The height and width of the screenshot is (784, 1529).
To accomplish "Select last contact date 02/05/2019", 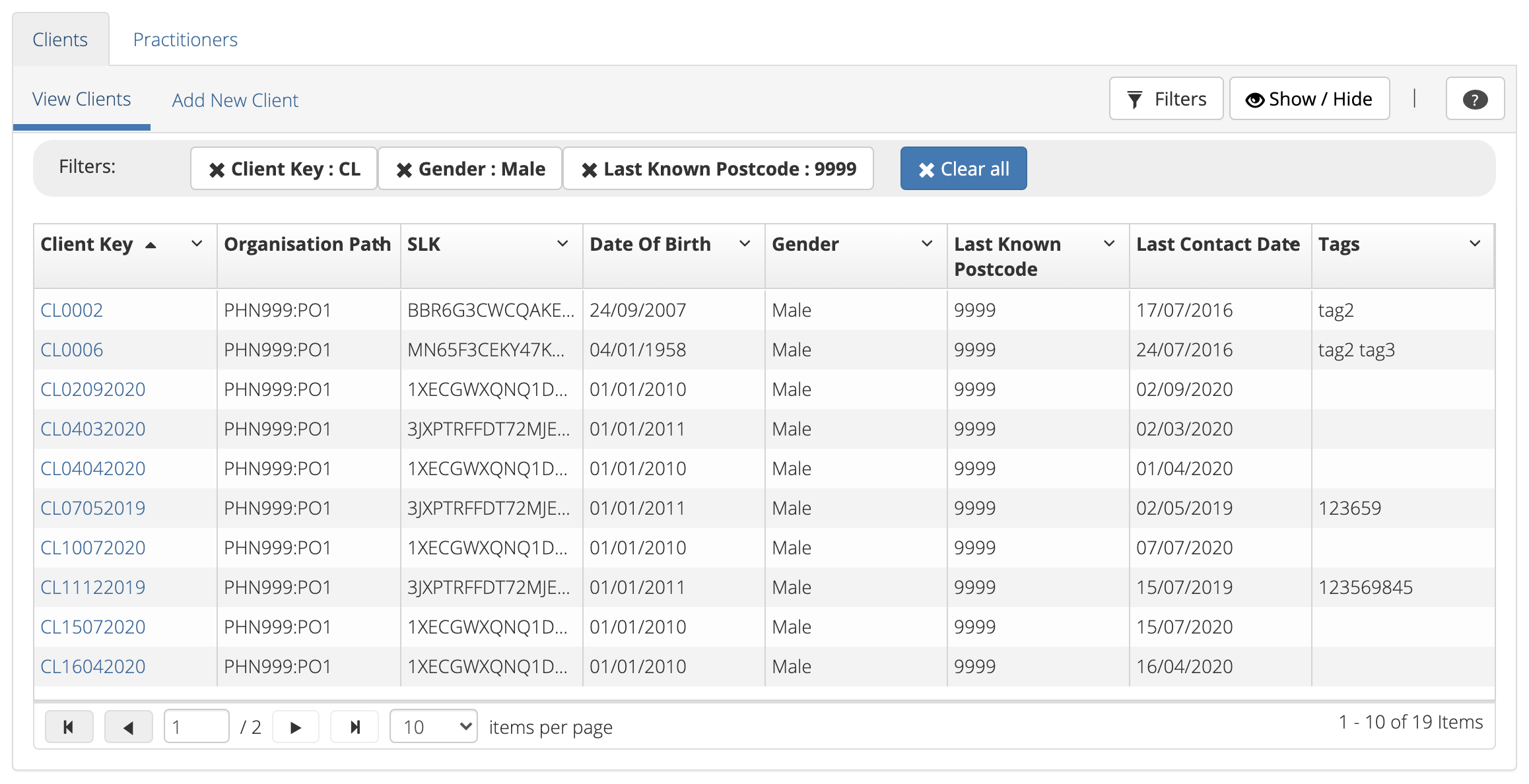I will tap(1184, 508).
